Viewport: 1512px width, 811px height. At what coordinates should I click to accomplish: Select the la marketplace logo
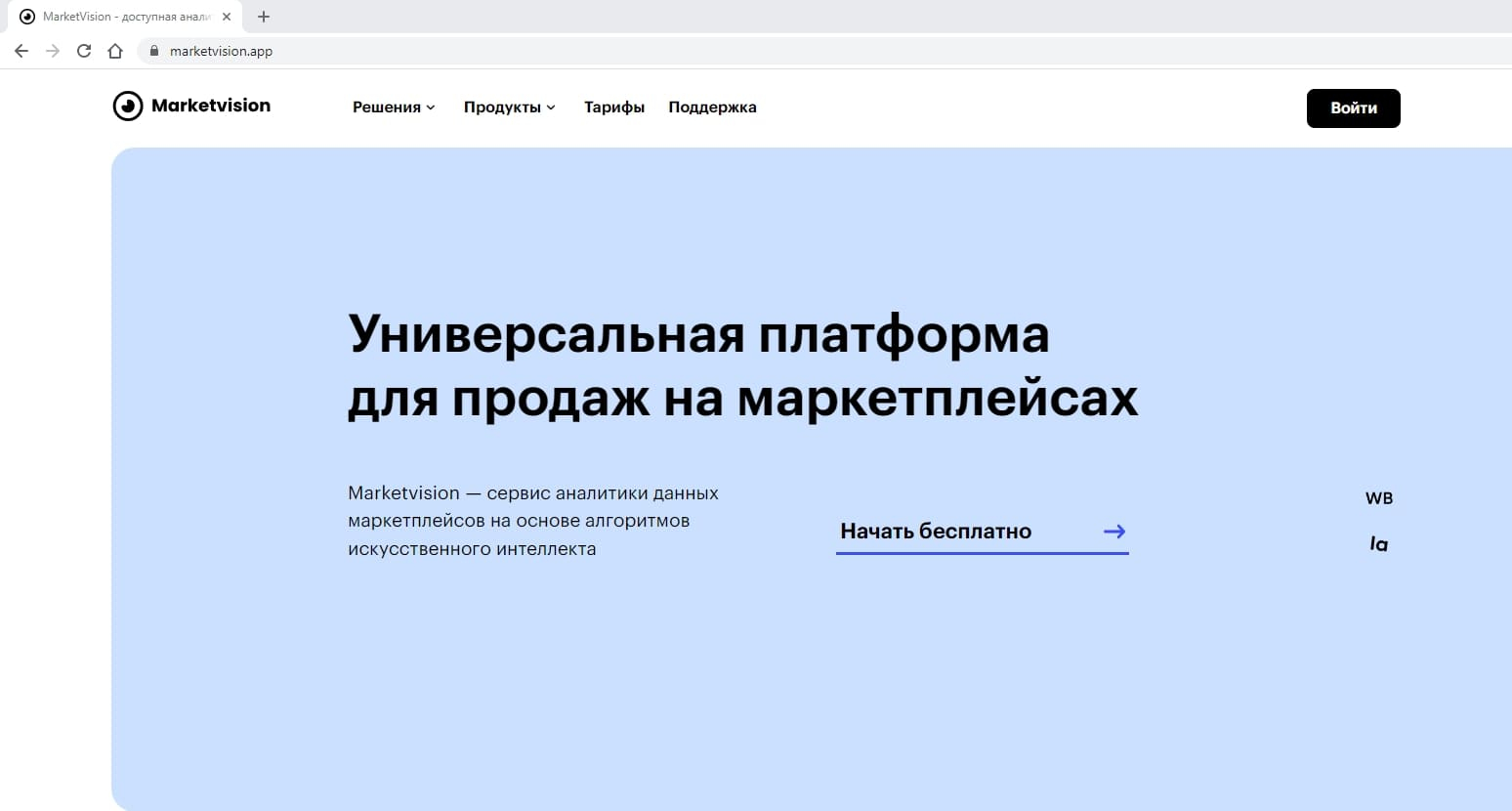click(1379, 544)
